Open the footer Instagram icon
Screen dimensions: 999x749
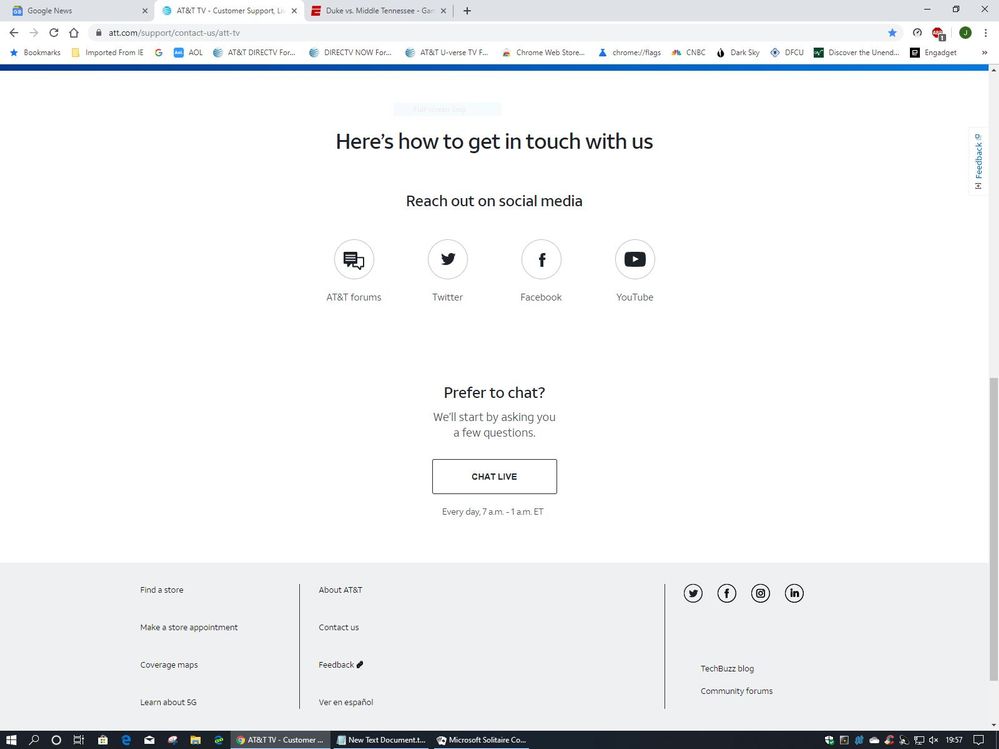pyautogui.click(x=761, y=594)
